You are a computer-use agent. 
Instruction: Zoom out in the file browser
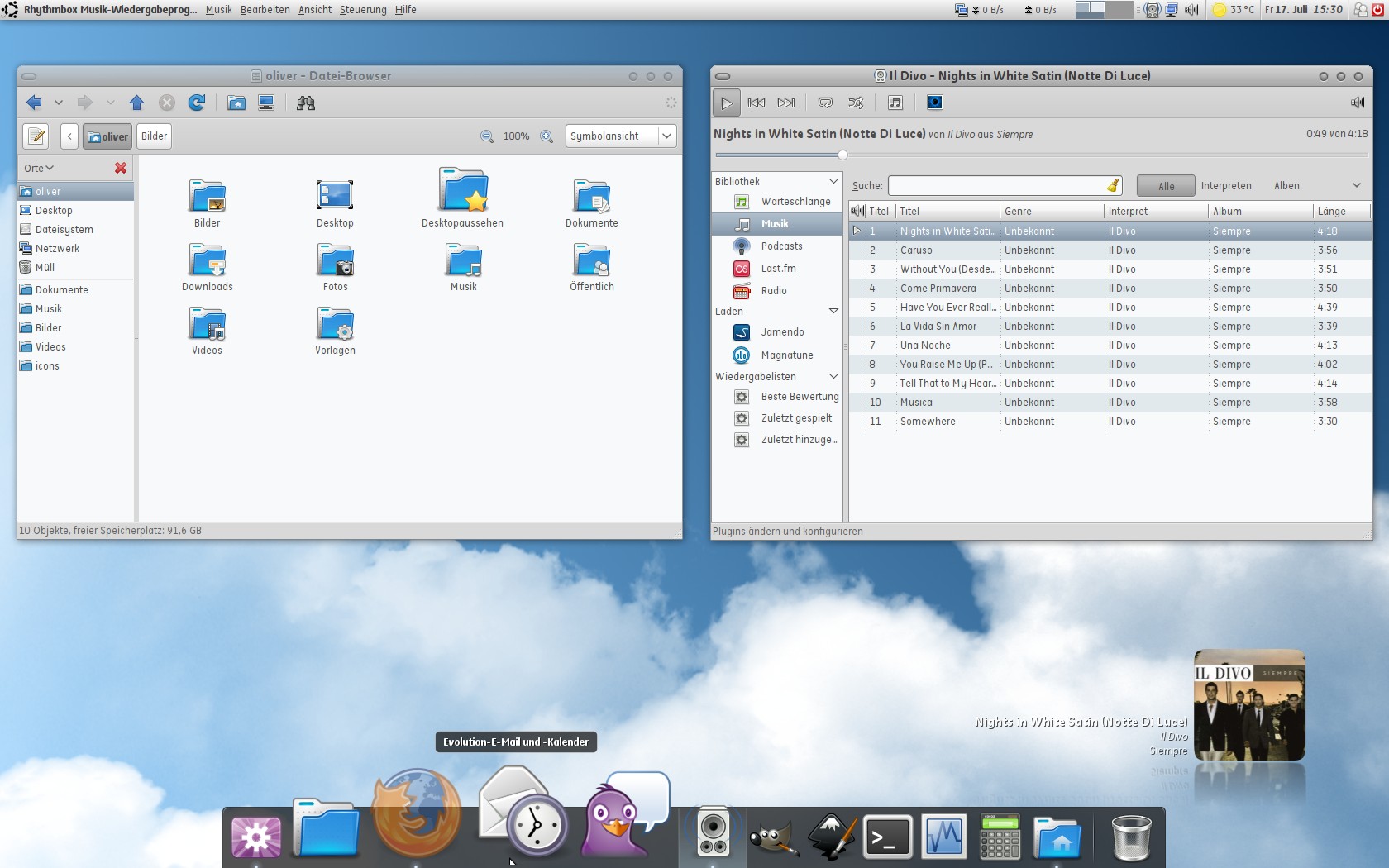487,136
